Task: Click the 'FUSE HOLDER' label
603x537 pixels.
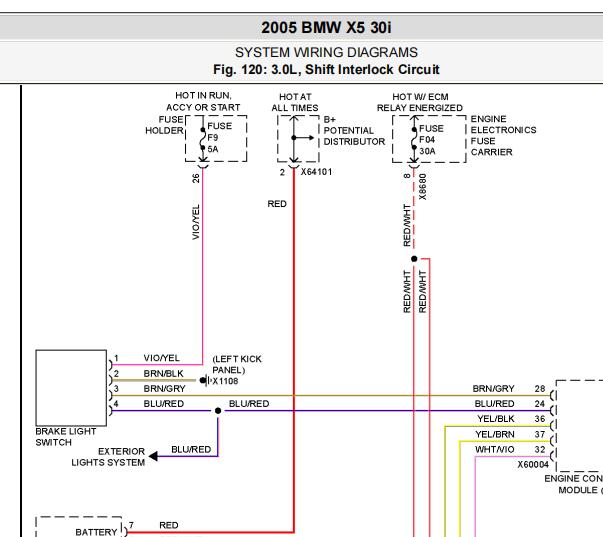Action: (164, 125)
